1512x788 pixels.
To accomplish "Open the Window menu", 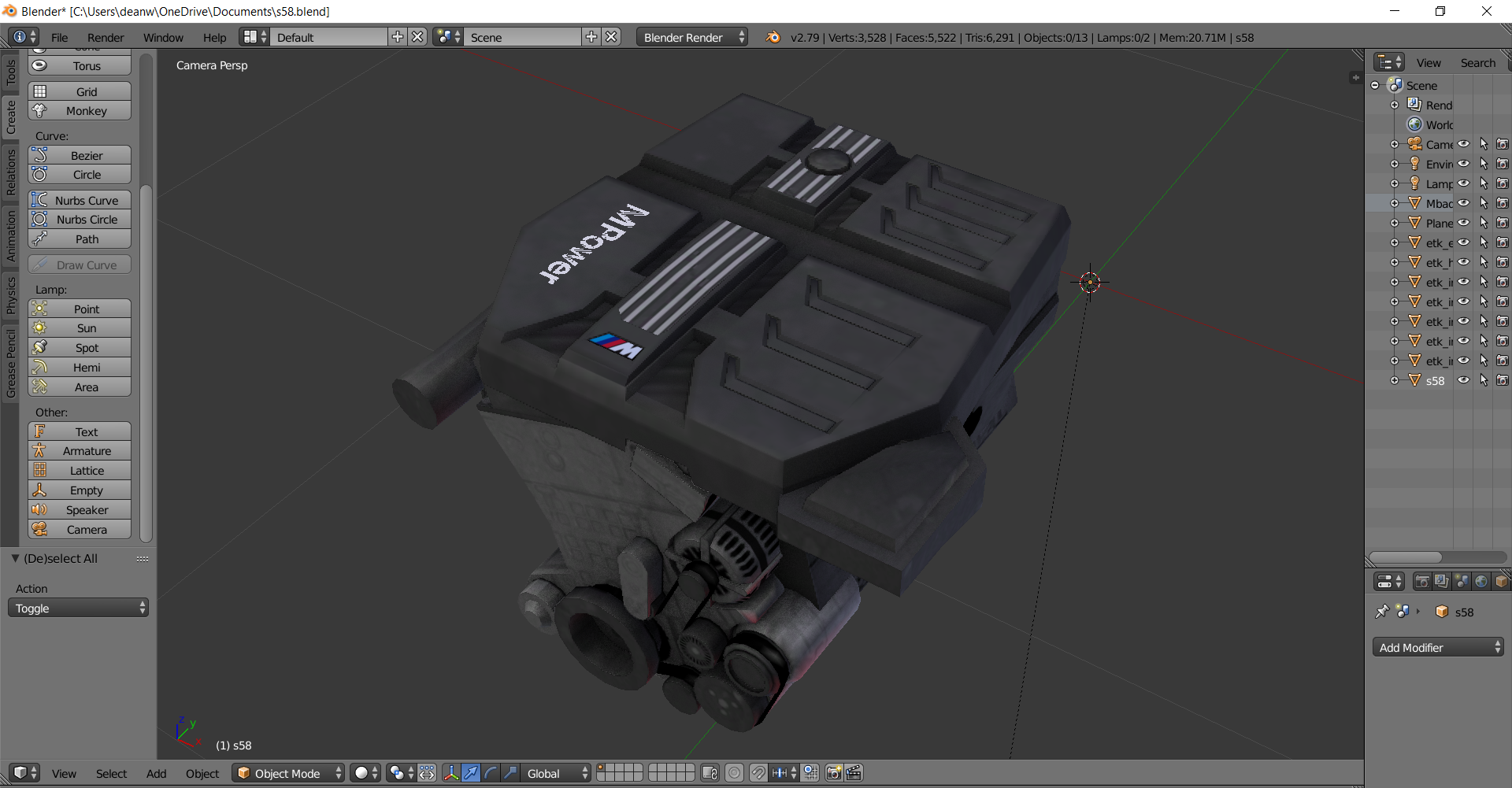I will (x=163, y=38).
